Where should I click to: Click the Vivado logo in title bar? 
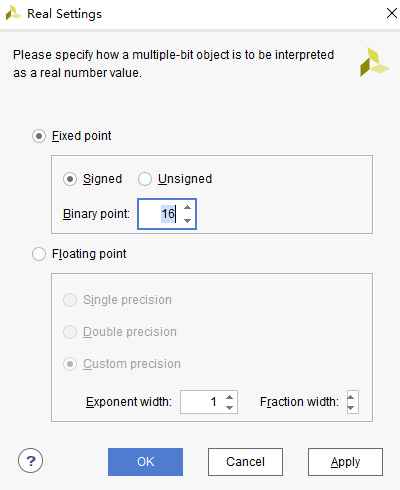click(13, 13)
